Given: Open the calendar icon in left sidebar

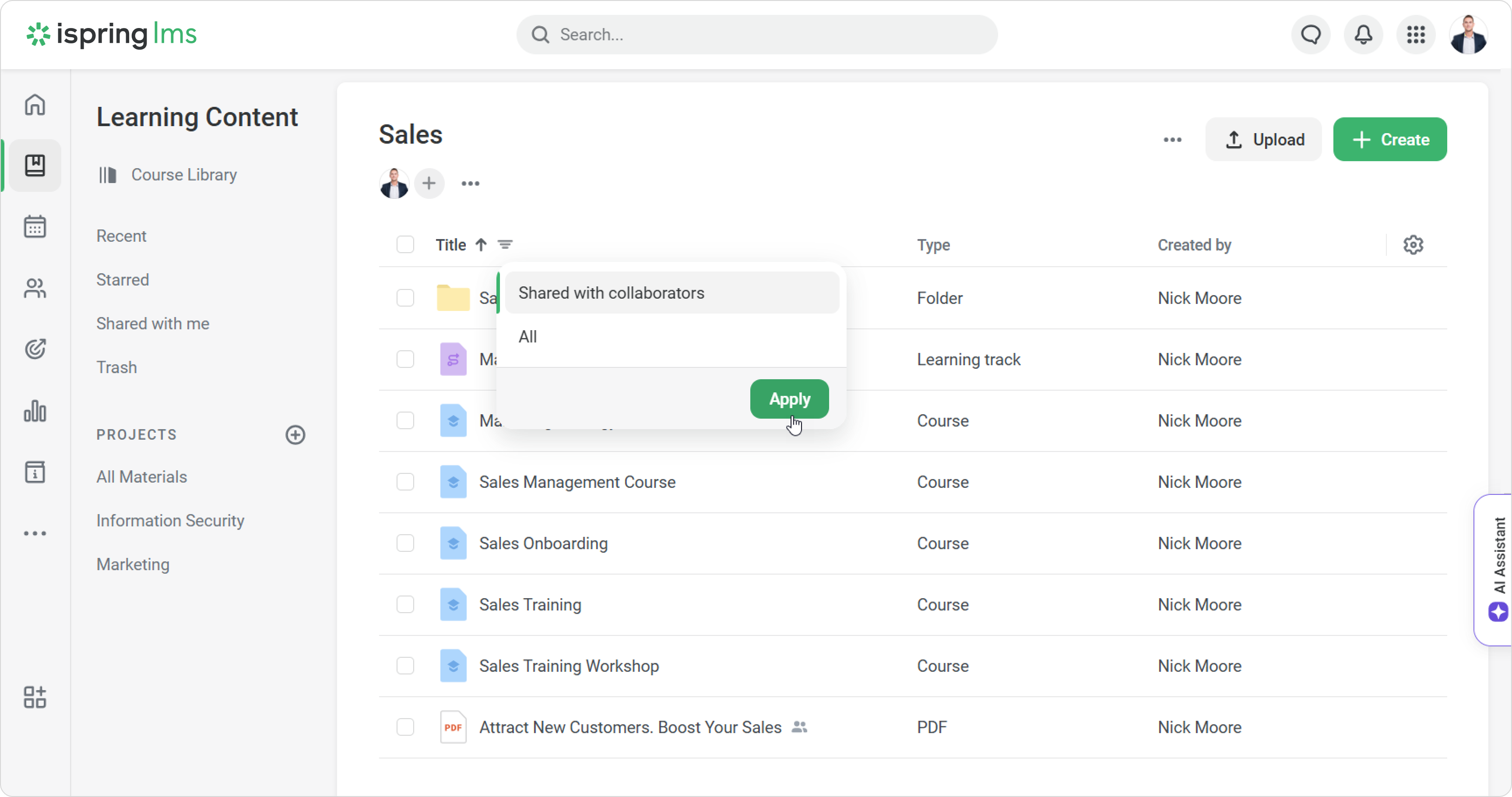Looking at the screenshot, I should click(x=35, y=226).
